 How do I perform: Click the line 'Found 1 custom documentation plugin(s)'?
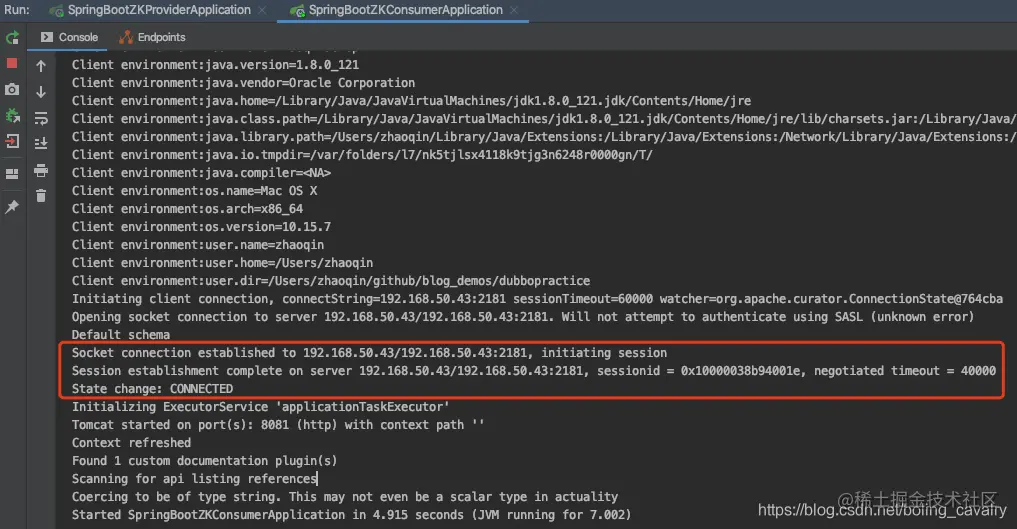[x=204, y=461]
